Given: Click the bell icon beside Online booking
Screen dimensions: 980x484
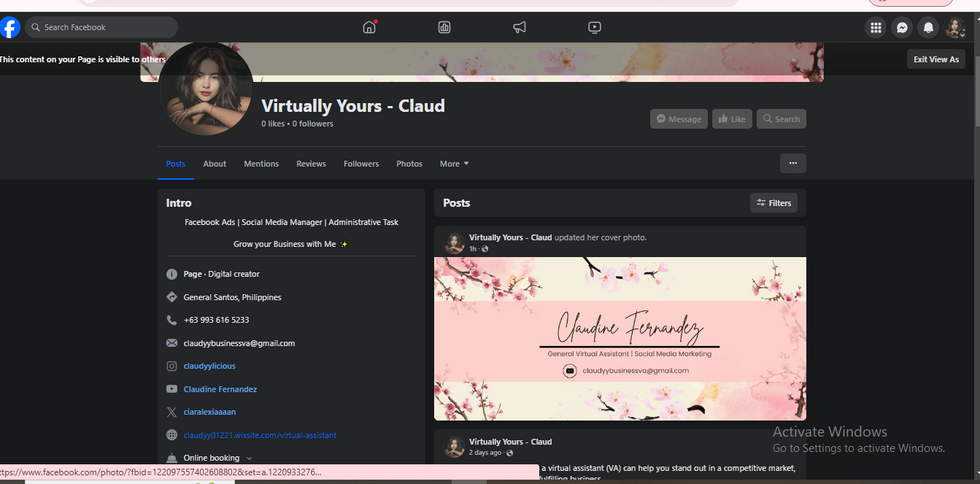Looking at the screenshot, I should click(x=172, y=458).
